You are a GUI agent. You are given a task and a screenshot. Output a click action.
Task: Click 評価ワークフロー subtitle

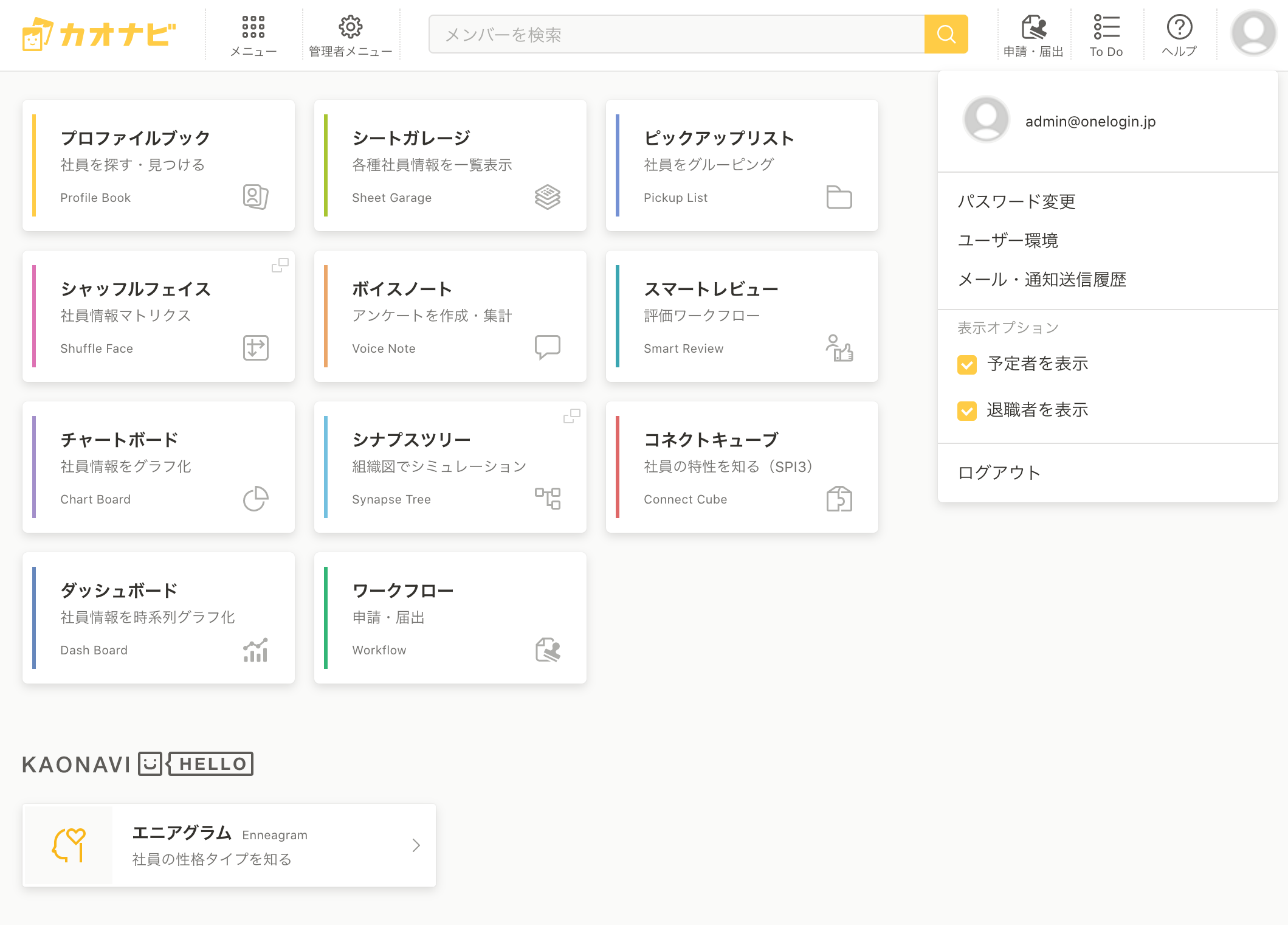[x=701, y=316]
